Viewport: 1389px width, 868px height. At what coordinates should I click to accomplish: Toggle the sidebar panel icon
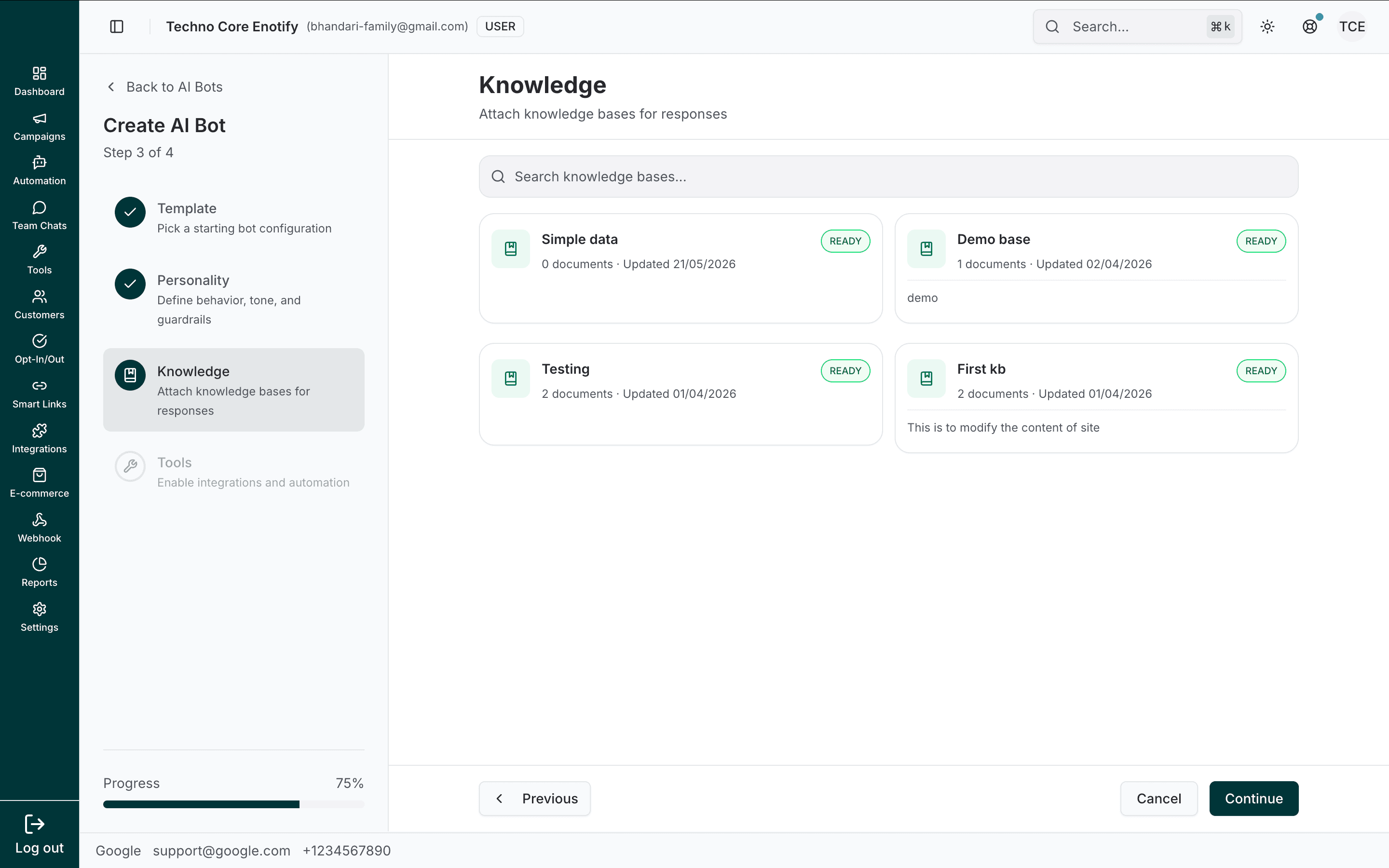(x=117, y=27)
